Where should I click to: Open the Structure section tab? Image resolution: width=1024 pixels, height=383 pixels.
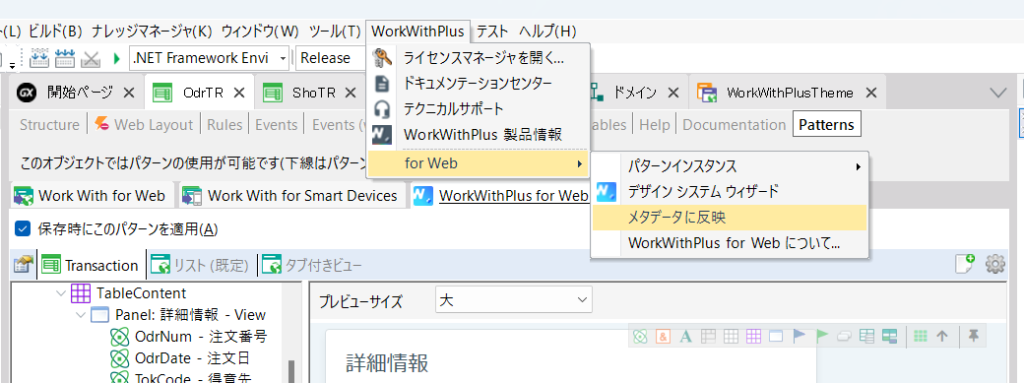49,125
